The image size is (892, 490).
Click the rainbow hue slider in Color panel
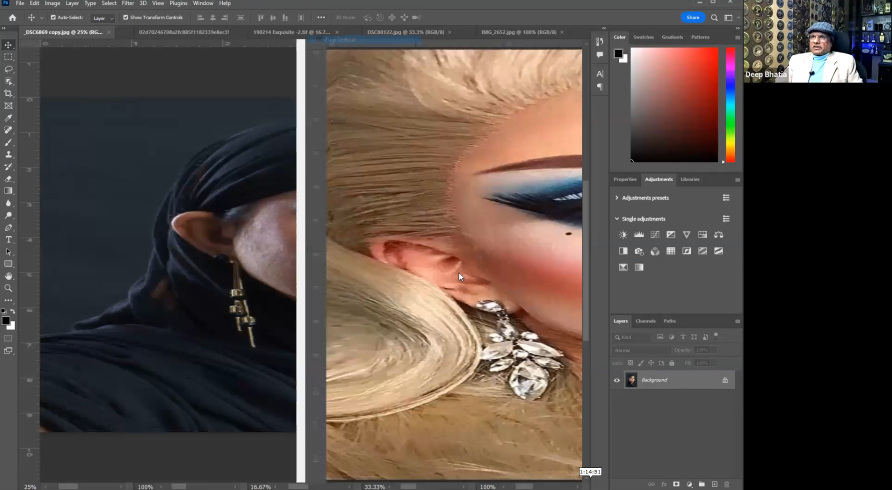point(730,104)
